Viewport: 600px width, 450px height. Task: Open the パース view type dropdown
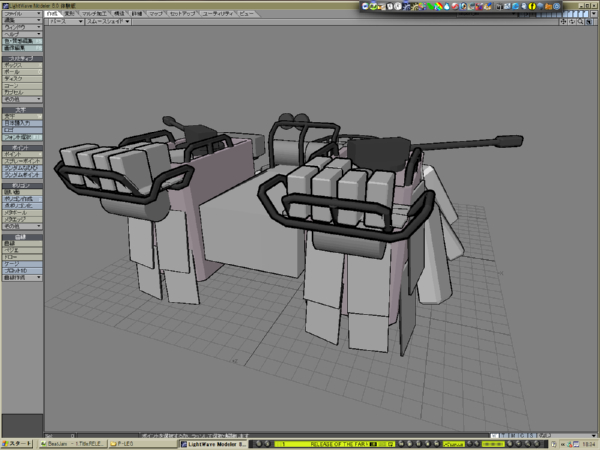click(64, 20)
